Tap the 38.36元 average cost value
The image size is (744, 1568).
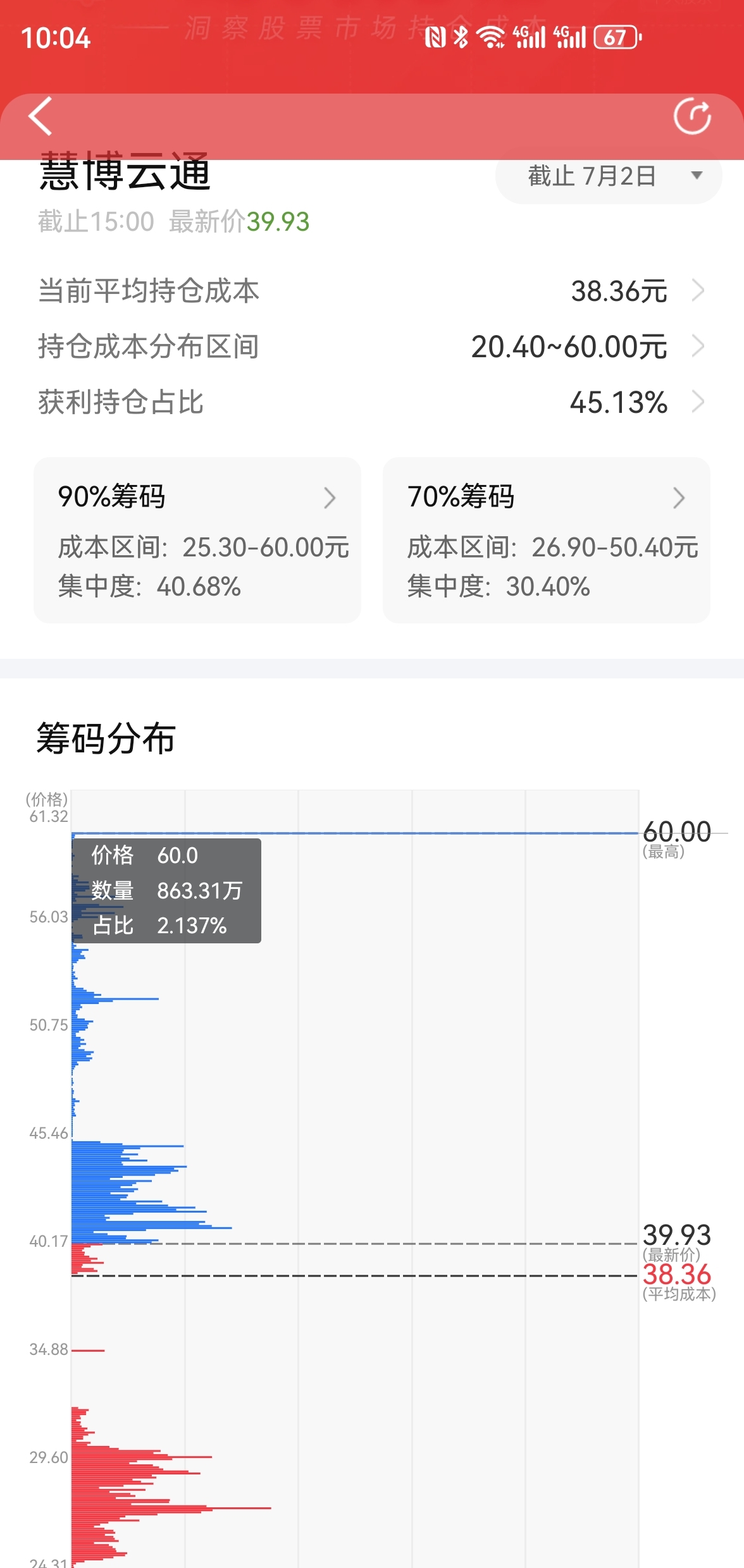click(x=619, y=291)
